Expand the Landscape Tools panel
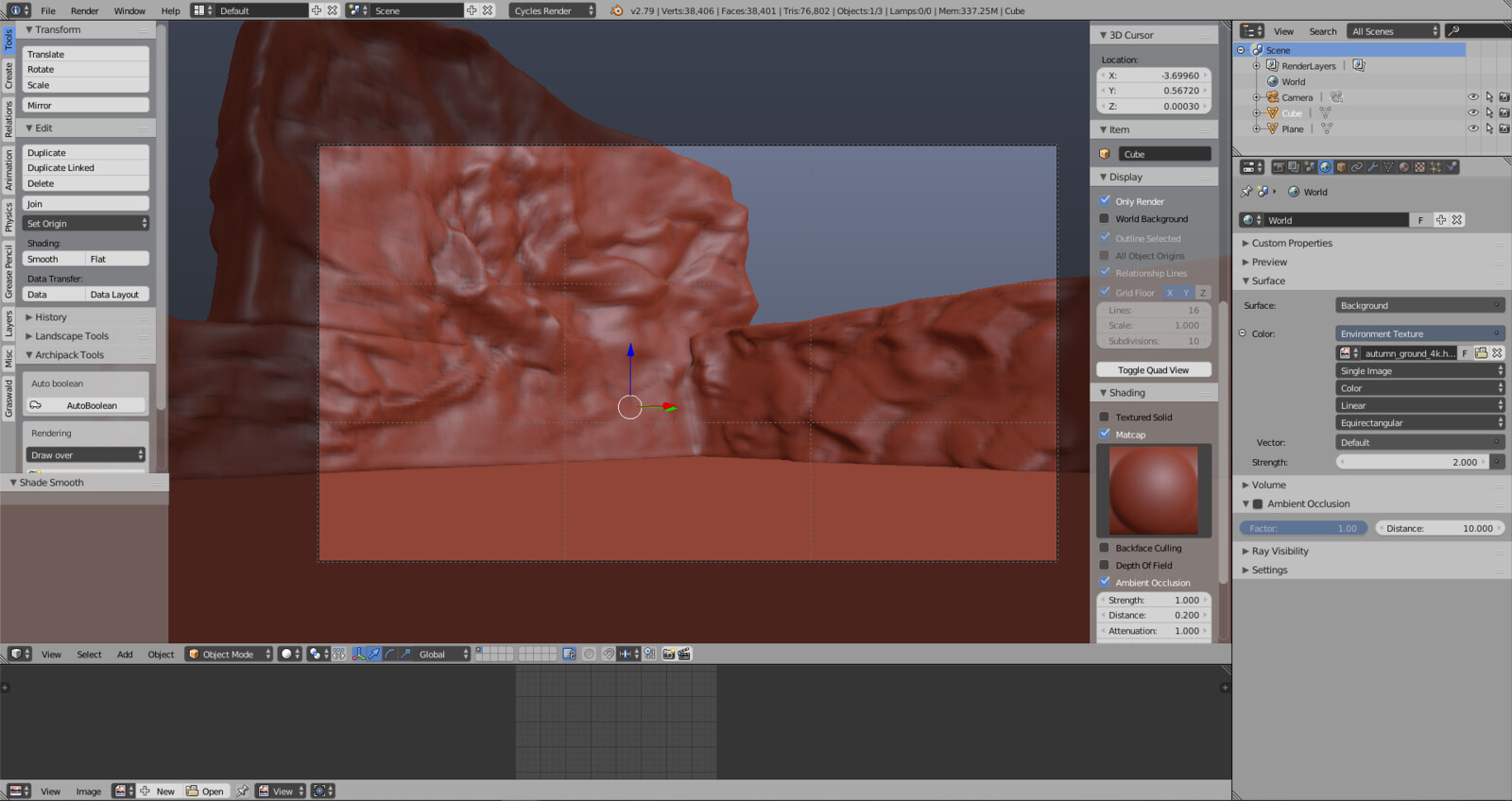Image resolution: width=1512 pixels, height=801 pixels. pyautogui.click(x=72, y=335)
